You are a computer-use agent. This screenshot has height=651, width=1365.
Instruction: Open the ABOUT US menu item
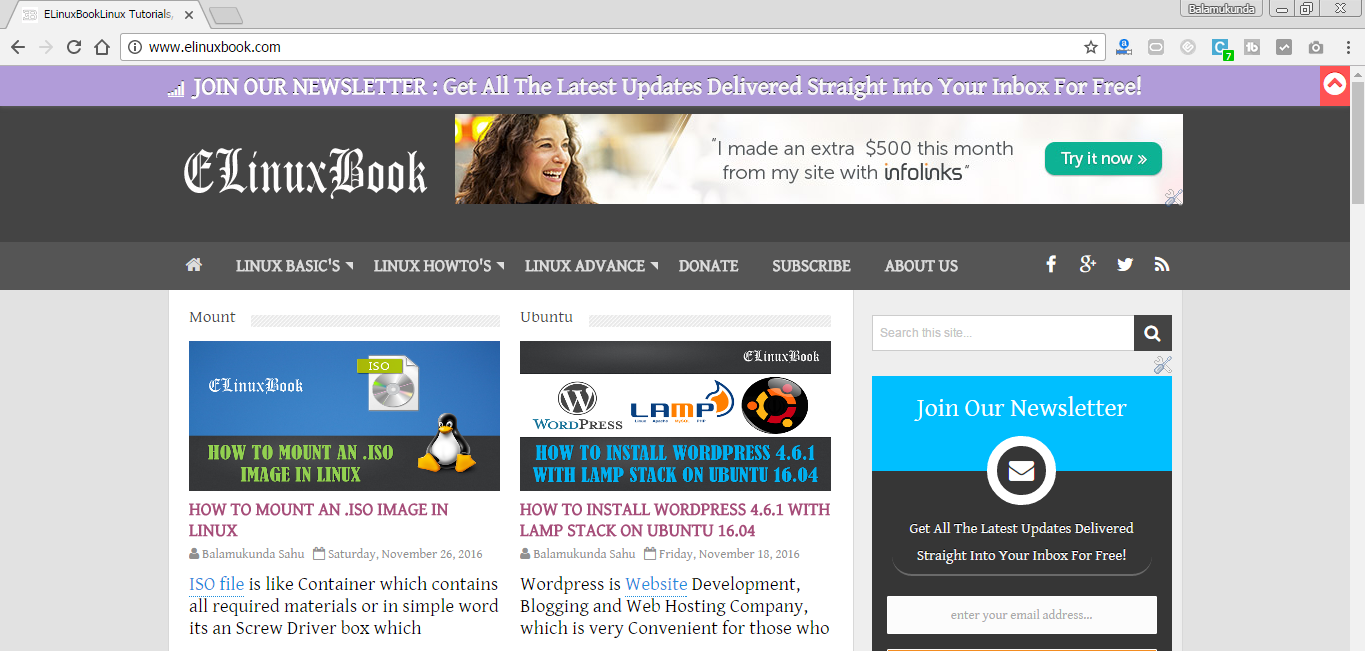921,266
